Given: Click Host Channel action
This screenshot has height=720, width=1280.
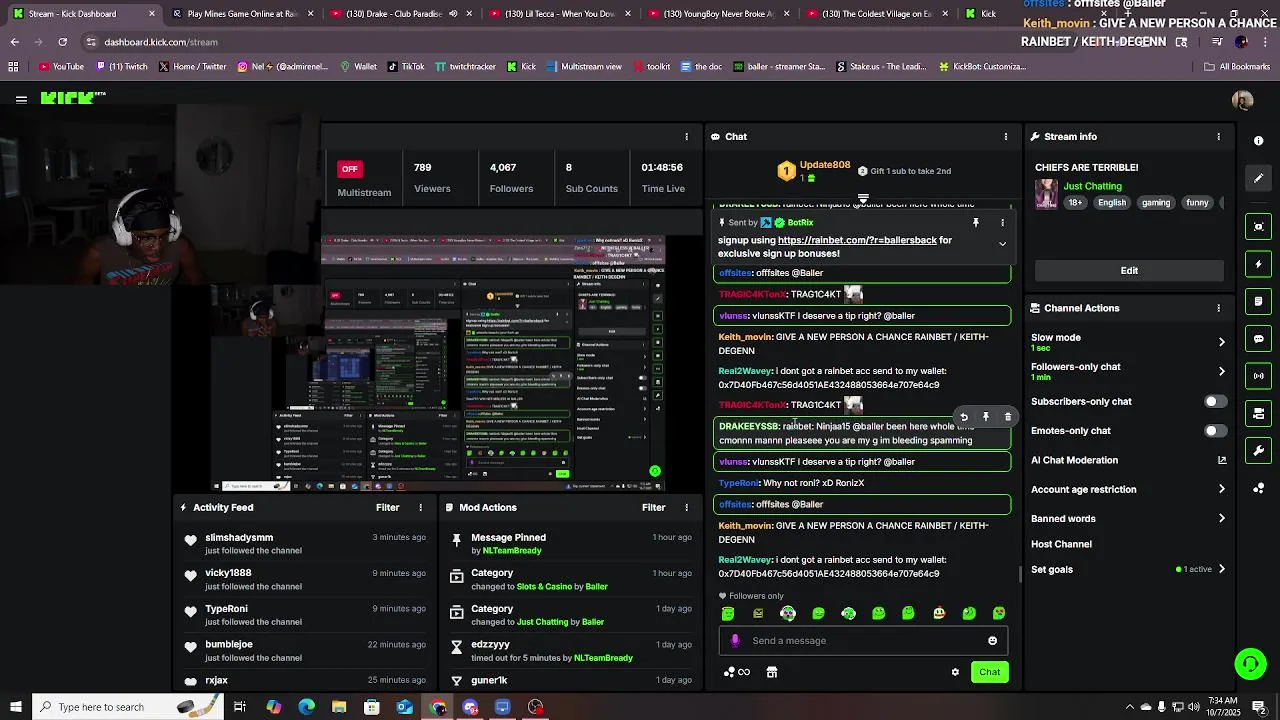Looking at the screenshot, I should tap(1061, 544).
